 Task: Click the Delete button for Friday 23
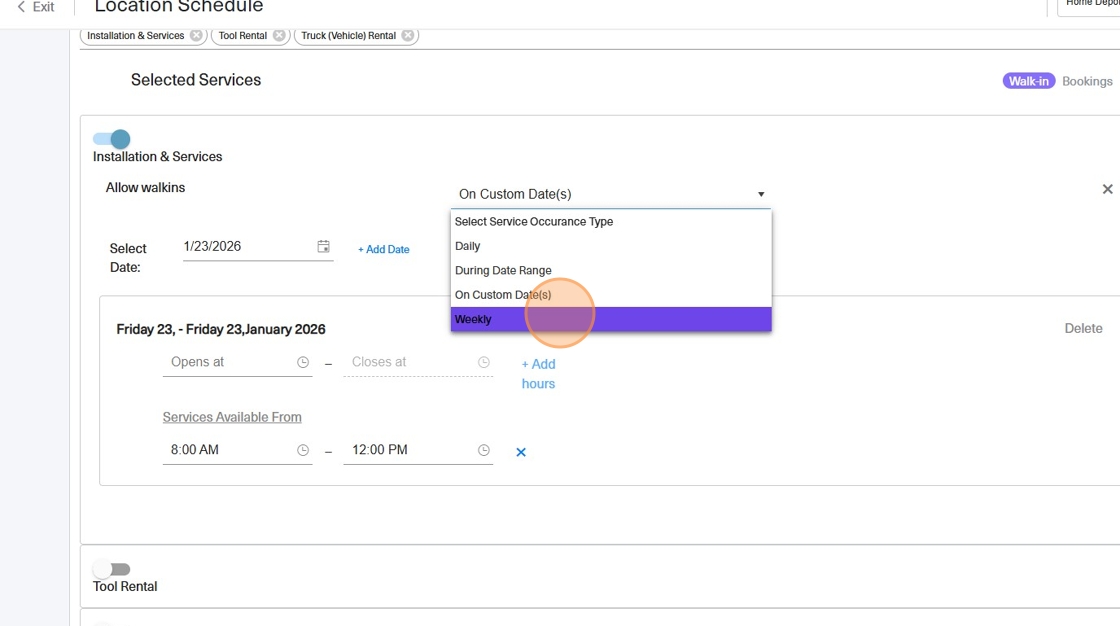[1083, 328]
